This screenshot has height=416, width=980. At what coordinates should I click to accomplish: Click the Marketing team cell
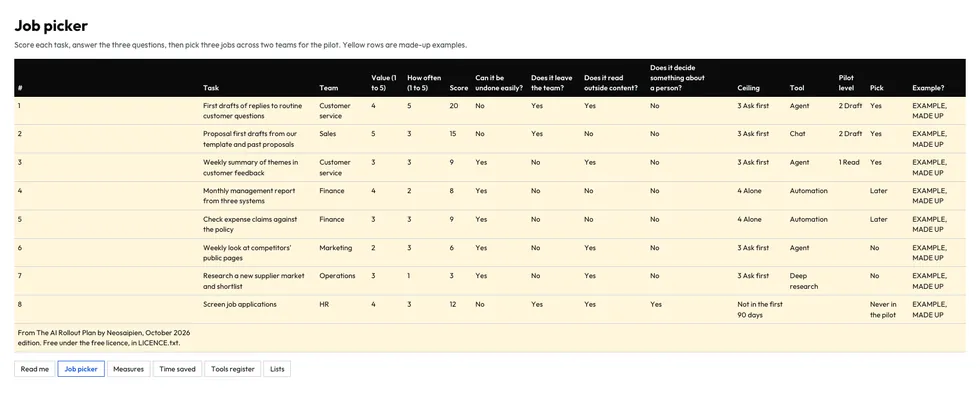pyautogui.click(x=336, y=248)
